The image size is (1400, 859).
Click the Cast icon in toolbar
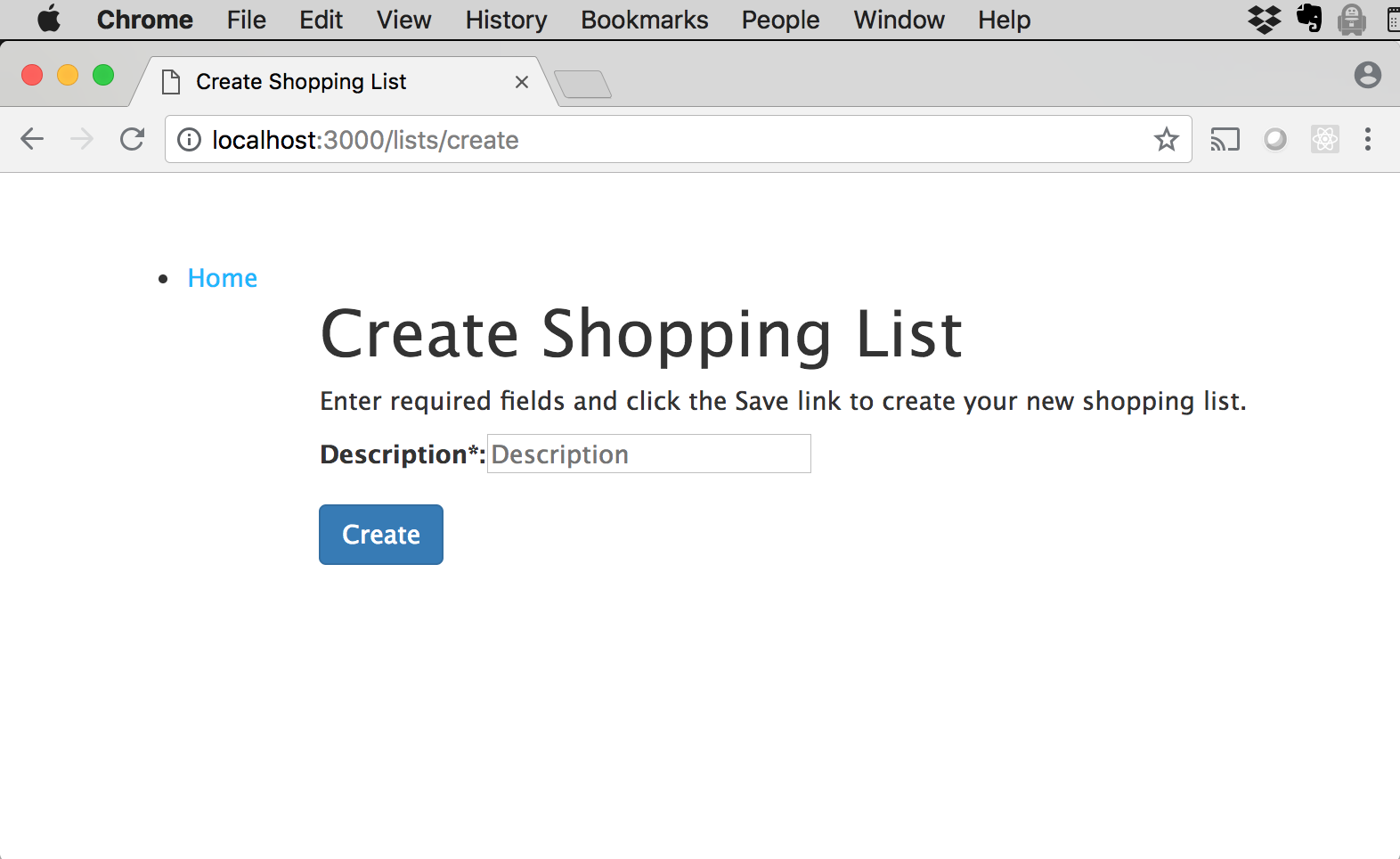coord(1225,140)
